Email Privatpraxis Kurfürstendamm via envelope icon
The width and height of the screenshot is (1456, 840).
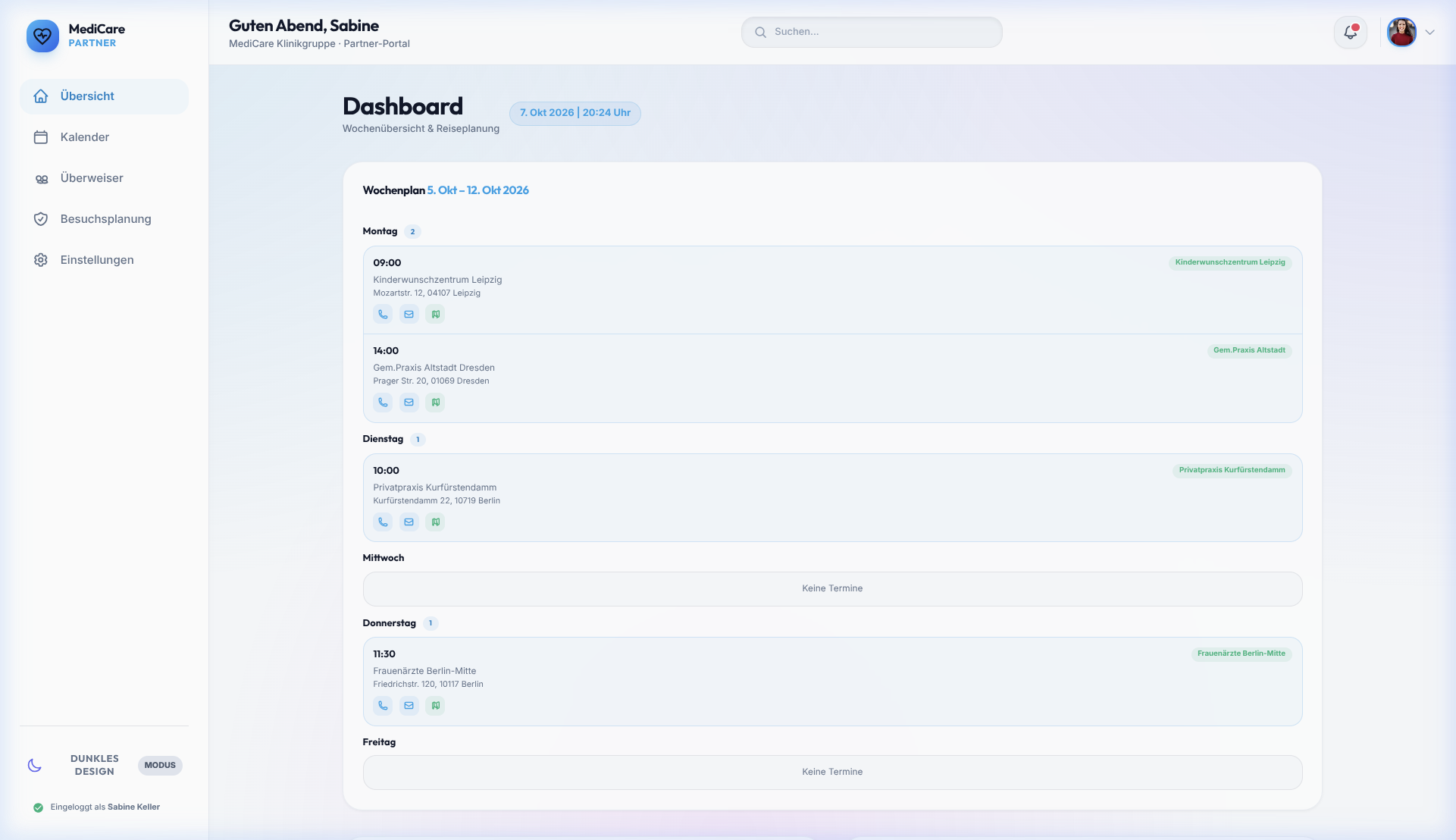(409, 522)
